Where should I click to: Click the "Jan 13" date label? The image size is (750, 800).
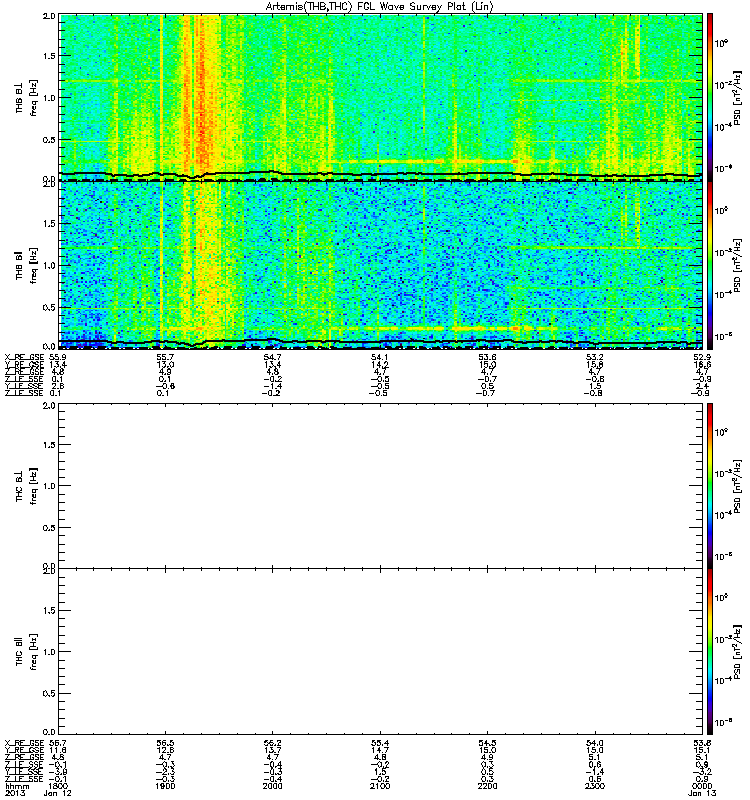point(702,793)
